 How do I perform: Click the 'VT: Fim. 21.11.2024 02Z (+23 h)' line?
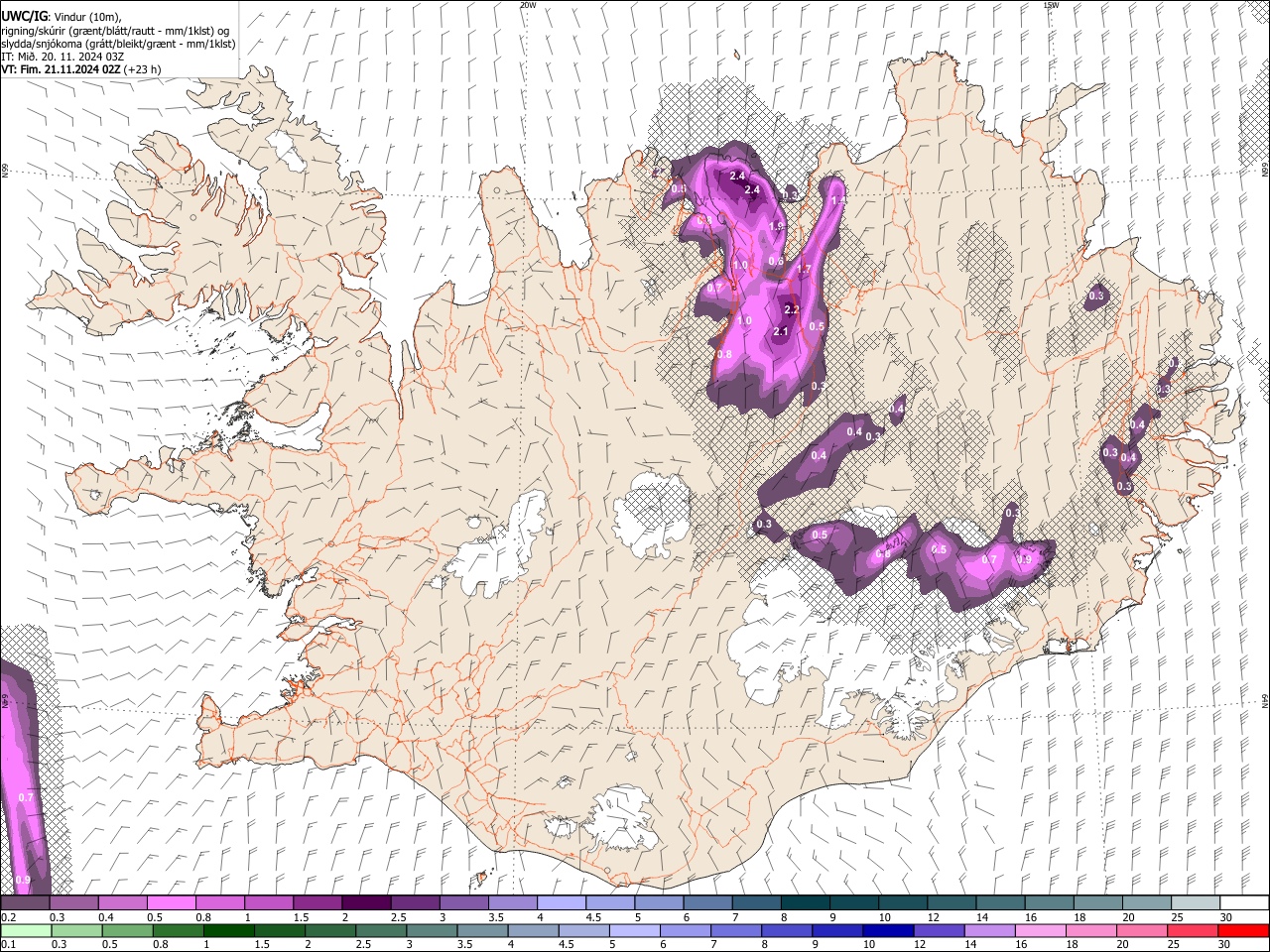[80, 69]
